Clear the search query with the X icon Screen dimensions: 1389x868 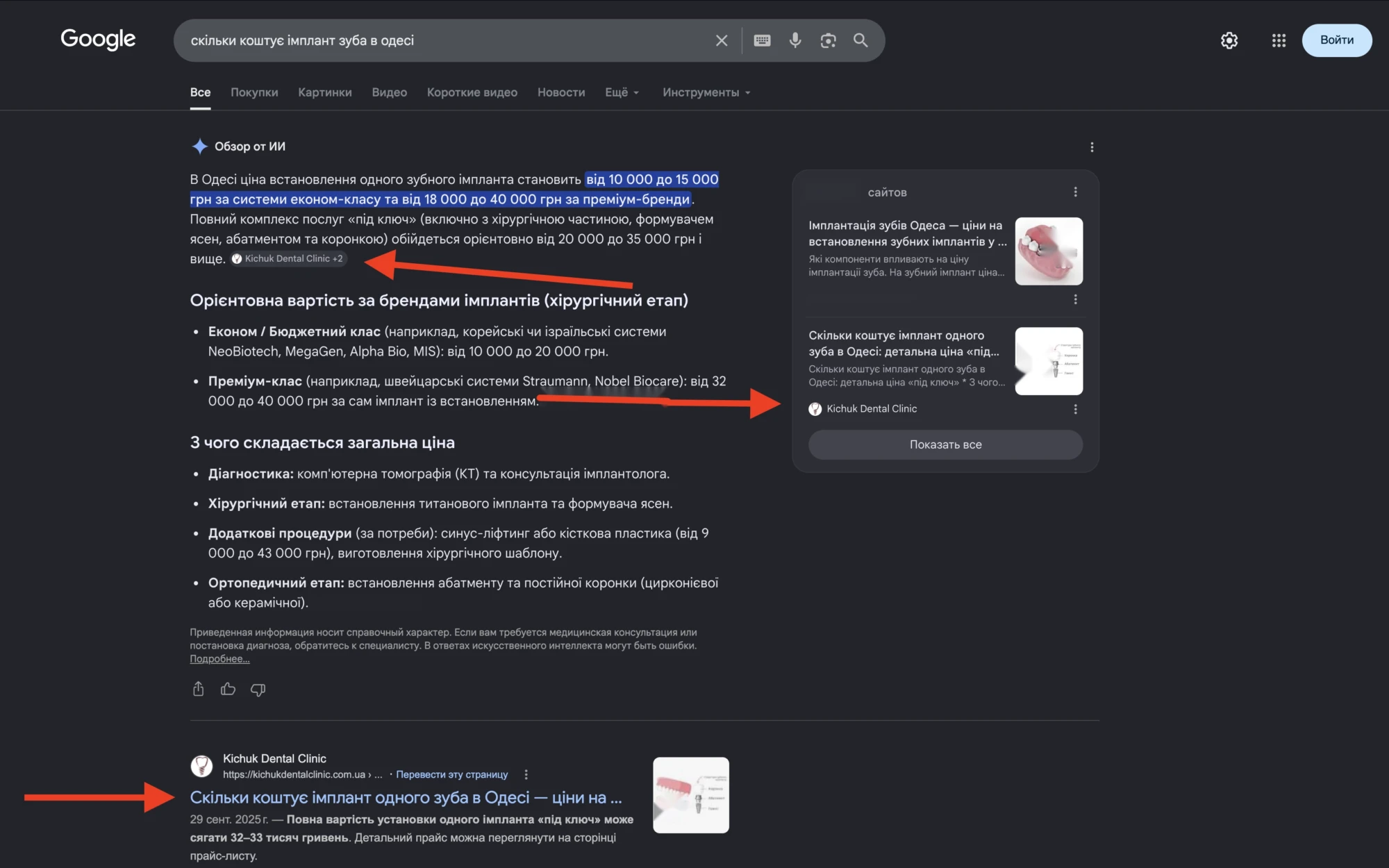[x=722, y=40]
